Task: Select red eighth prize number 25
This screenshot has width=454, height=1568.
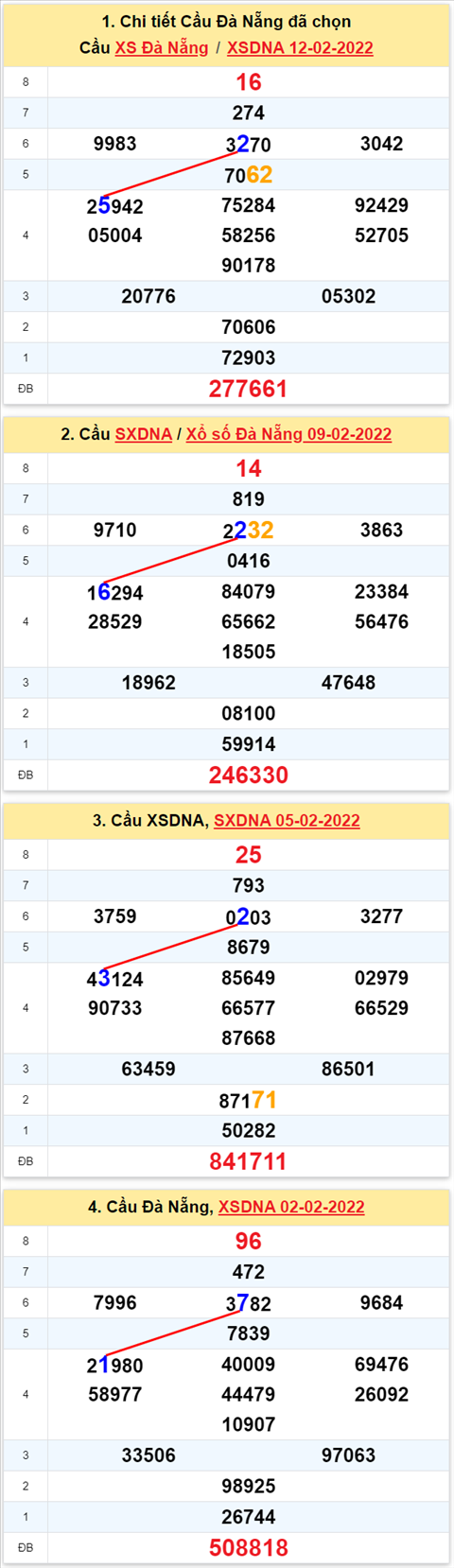Action: [x=248, y=855]
